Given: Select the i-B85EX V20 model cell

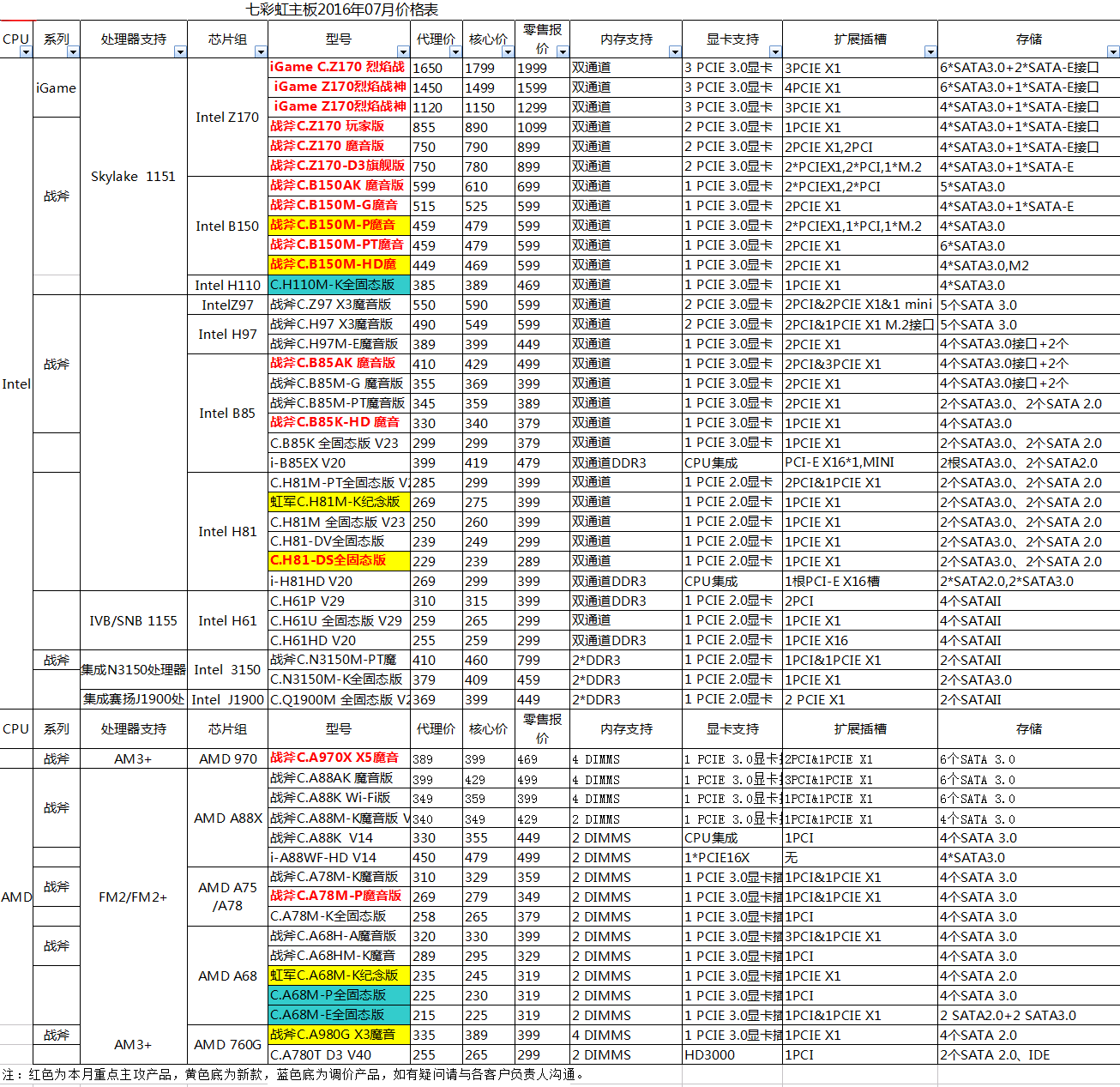Looking at the screenshot, I should click(x=339, y=462).
